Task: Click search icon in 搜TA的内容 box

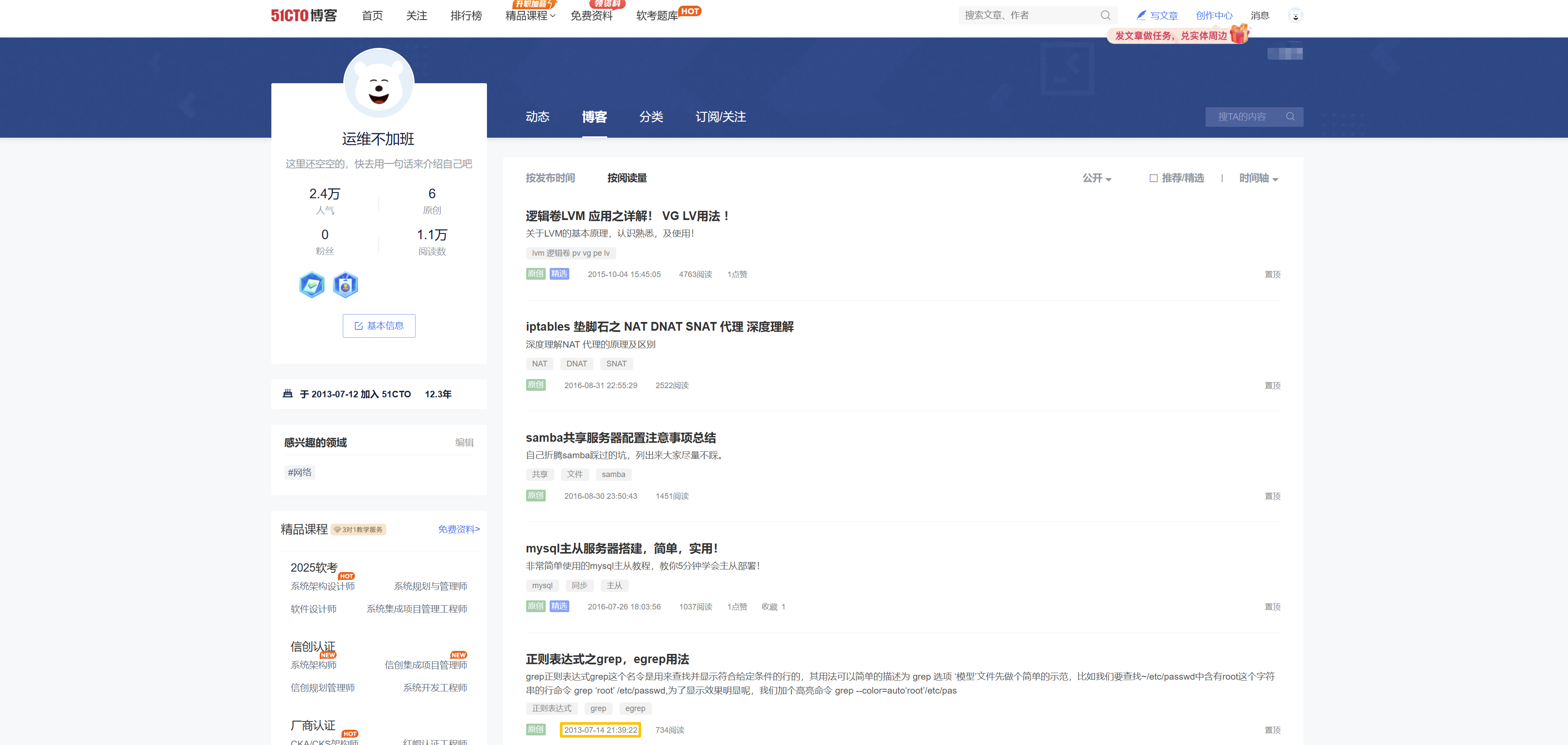Action: coord(1290,117)
